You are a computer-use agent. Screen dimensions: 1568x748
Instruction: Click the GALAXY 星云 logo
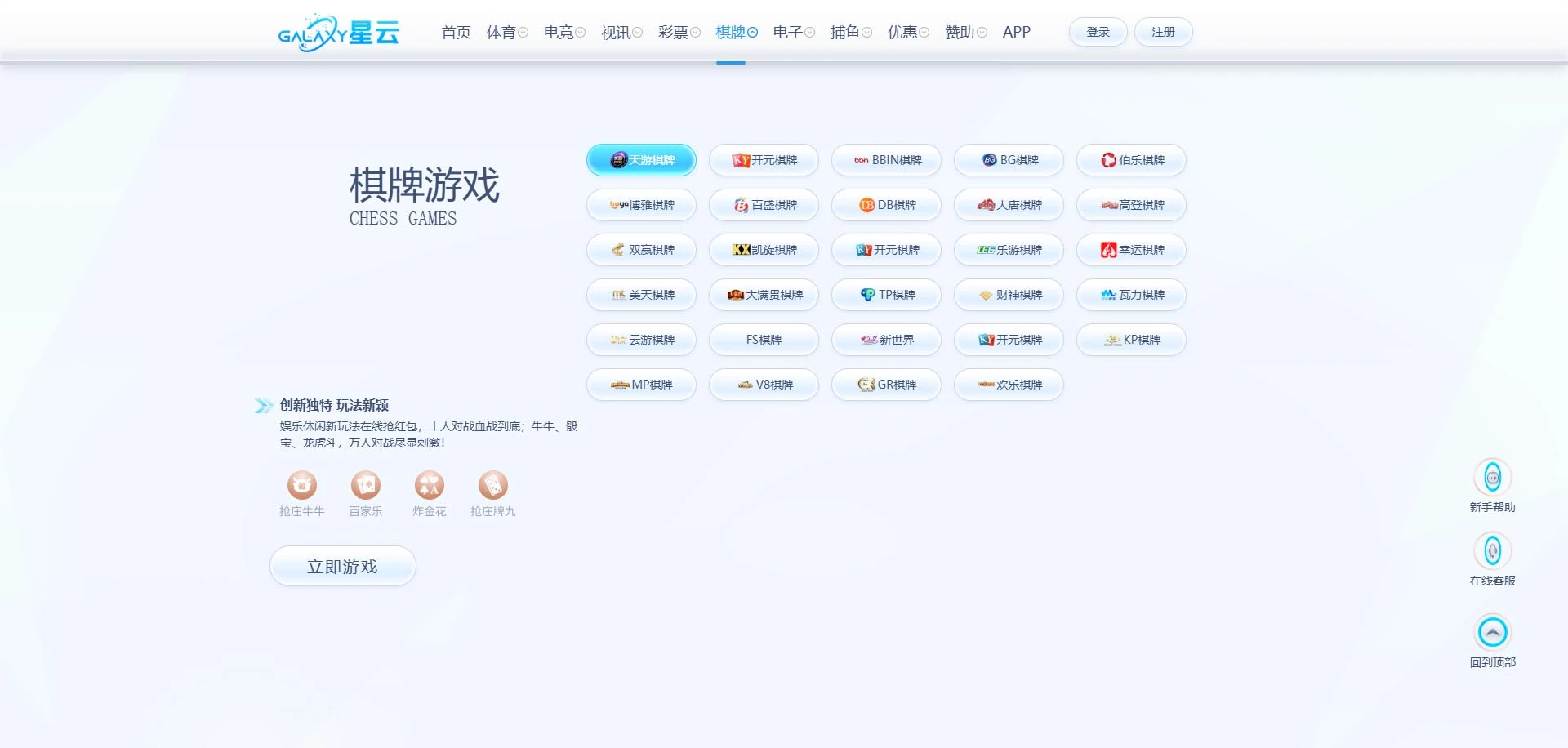coord(340,31)
